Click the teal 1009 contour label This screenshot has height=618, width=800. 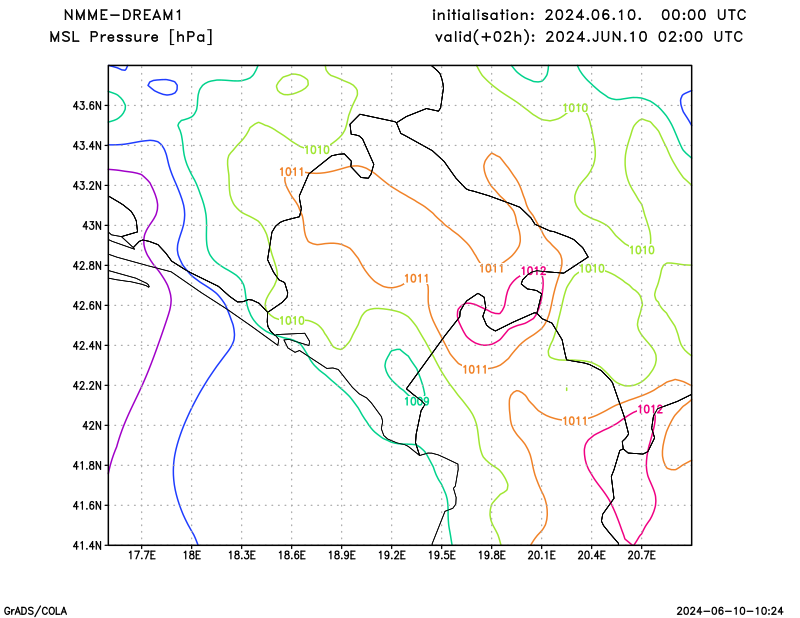coord(416,402)
